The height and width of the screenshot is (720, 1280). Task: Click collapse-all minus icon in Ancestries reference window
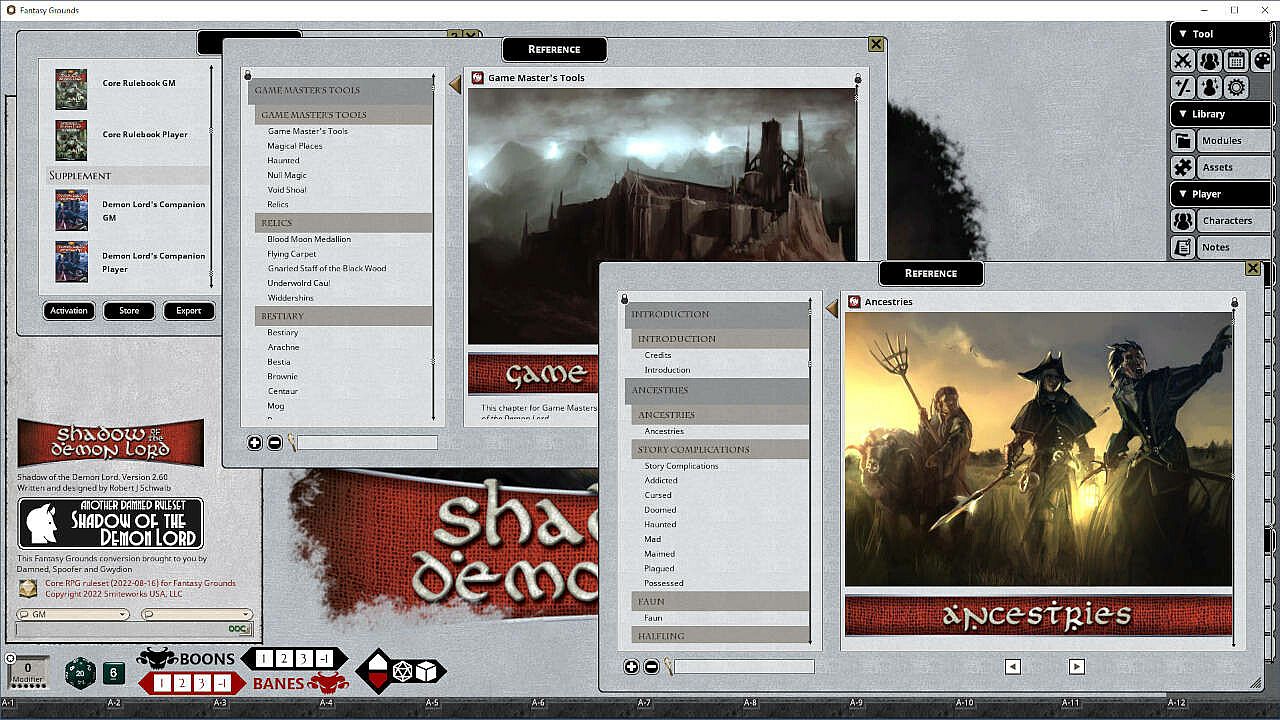[x=651, y=667]
